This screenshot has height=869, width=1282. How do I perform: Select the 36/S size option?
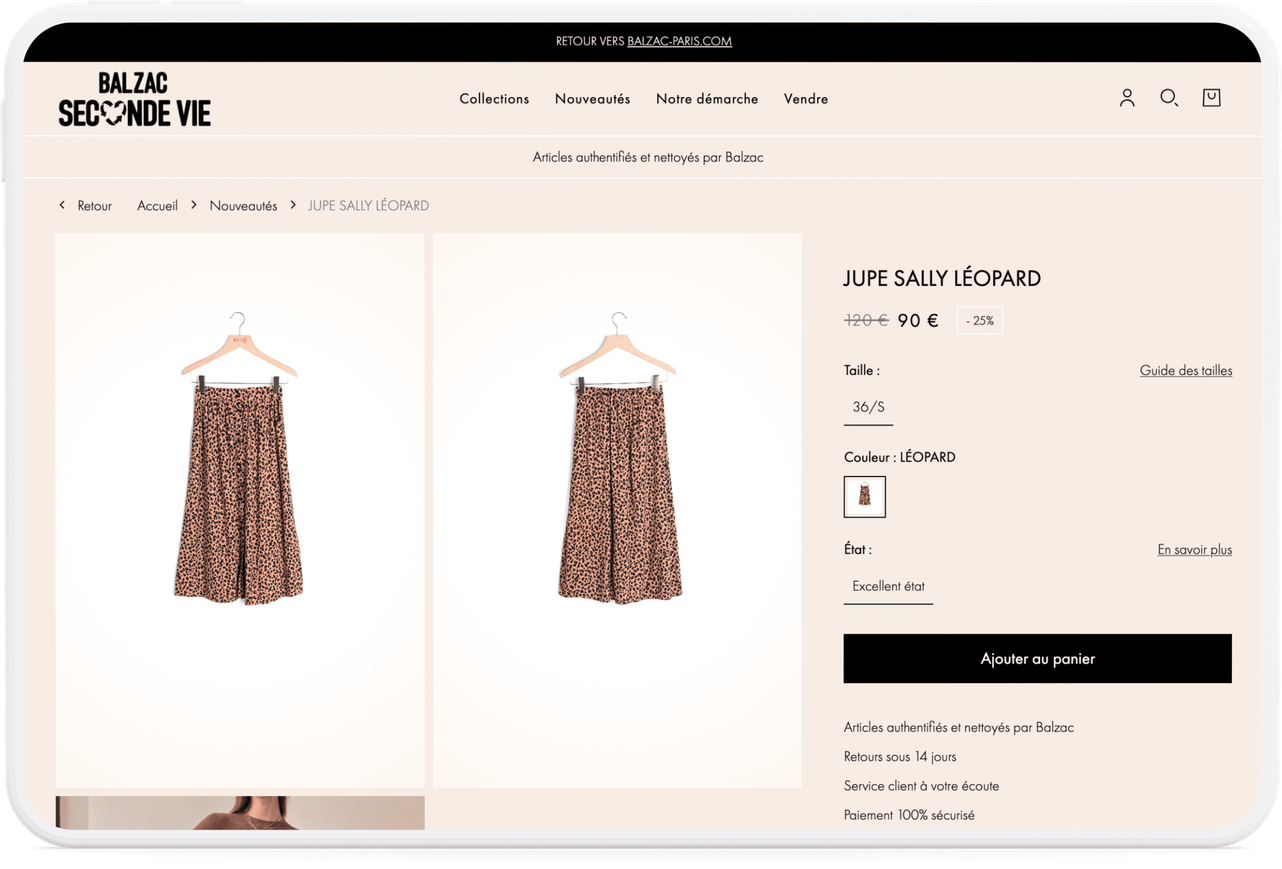pyautogui.click(x=868, y=407)
